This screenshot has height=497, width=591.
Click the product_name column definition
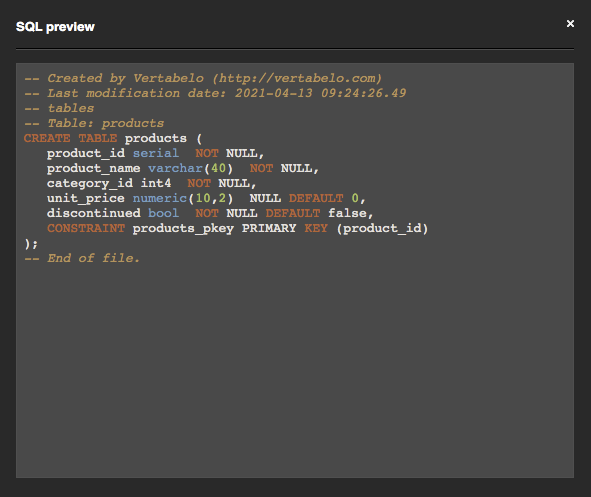pyautogui.click(x=183, y=168)
